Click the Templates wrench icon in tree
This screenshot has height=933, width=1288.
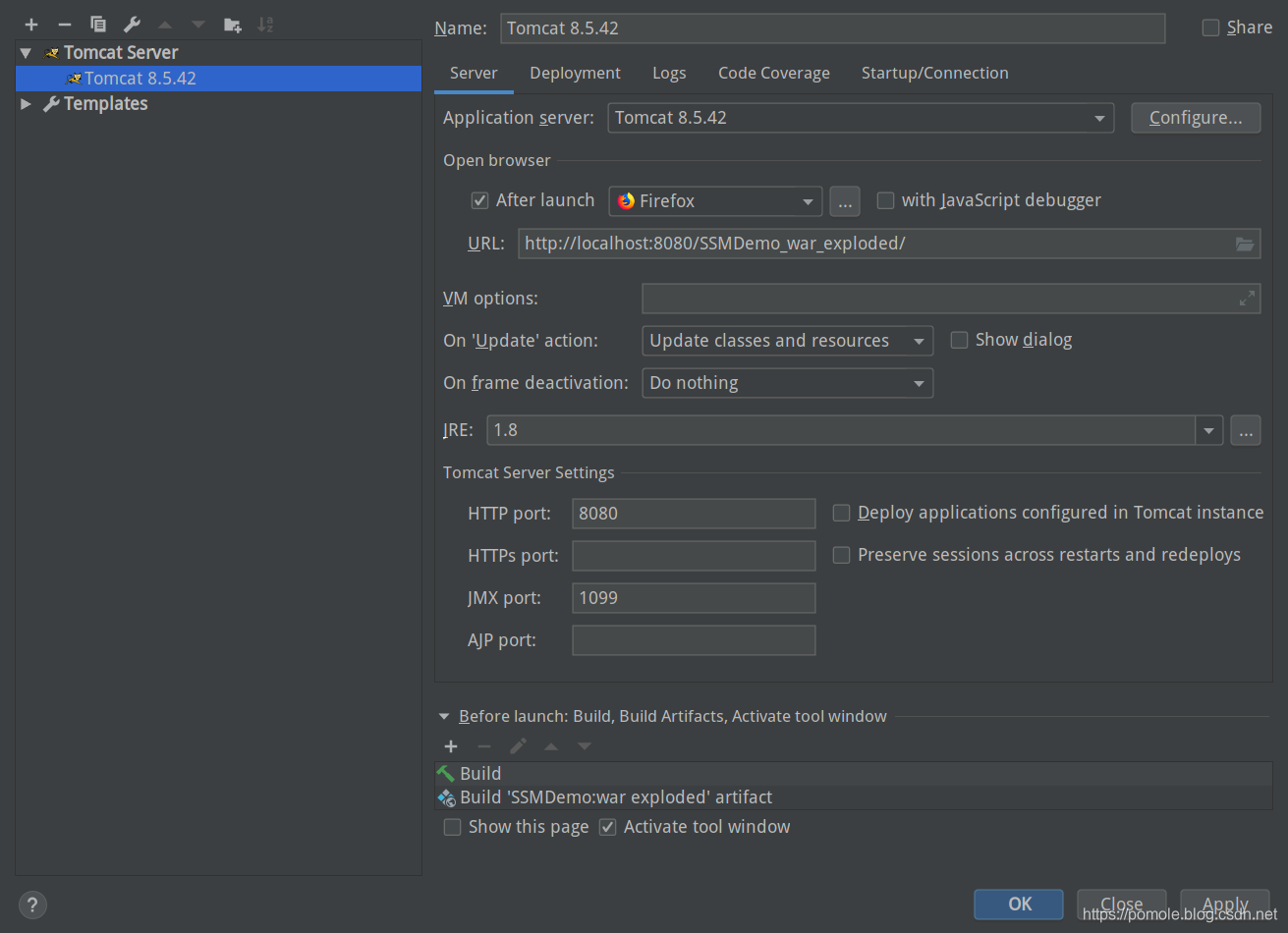pyautogui.click(x=51, y=104)
